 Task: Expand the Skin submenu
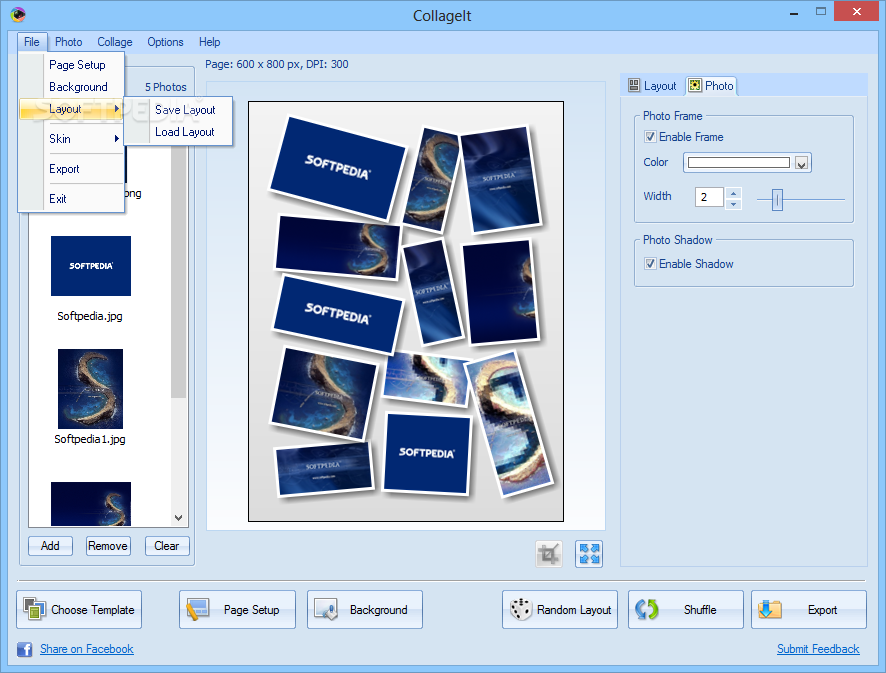pyautogui.click(x=71, y=139)
